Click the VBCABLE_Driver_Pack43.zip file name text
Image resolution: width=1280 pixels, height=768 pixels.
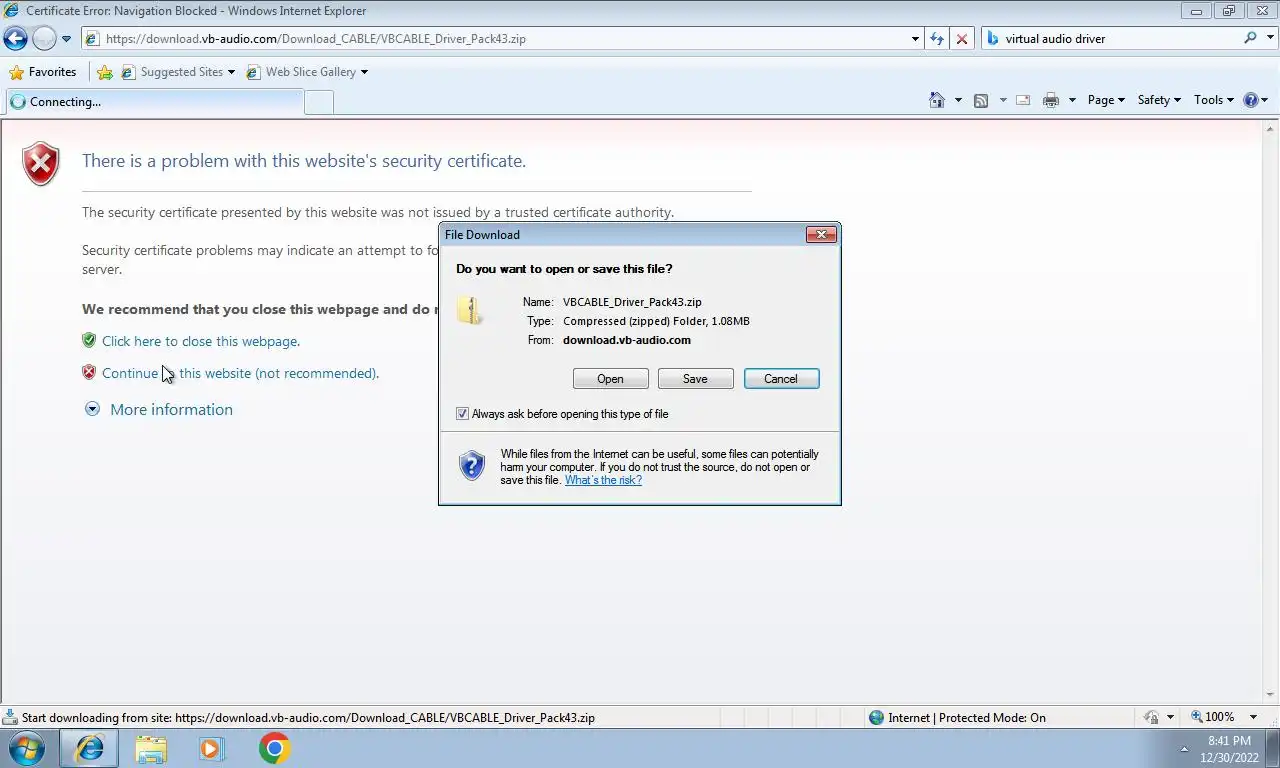pos(632,302)
